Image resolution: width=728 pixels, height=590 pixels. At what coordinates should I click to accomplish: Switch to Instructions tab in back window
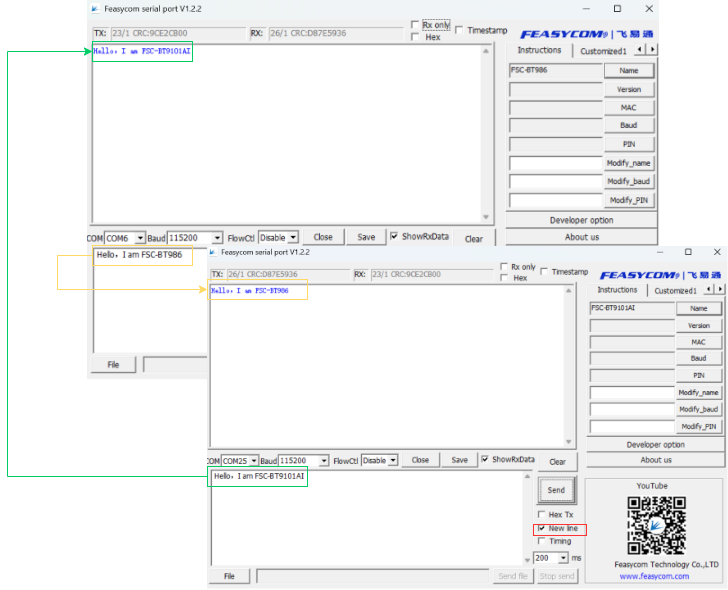click(539, 50)
